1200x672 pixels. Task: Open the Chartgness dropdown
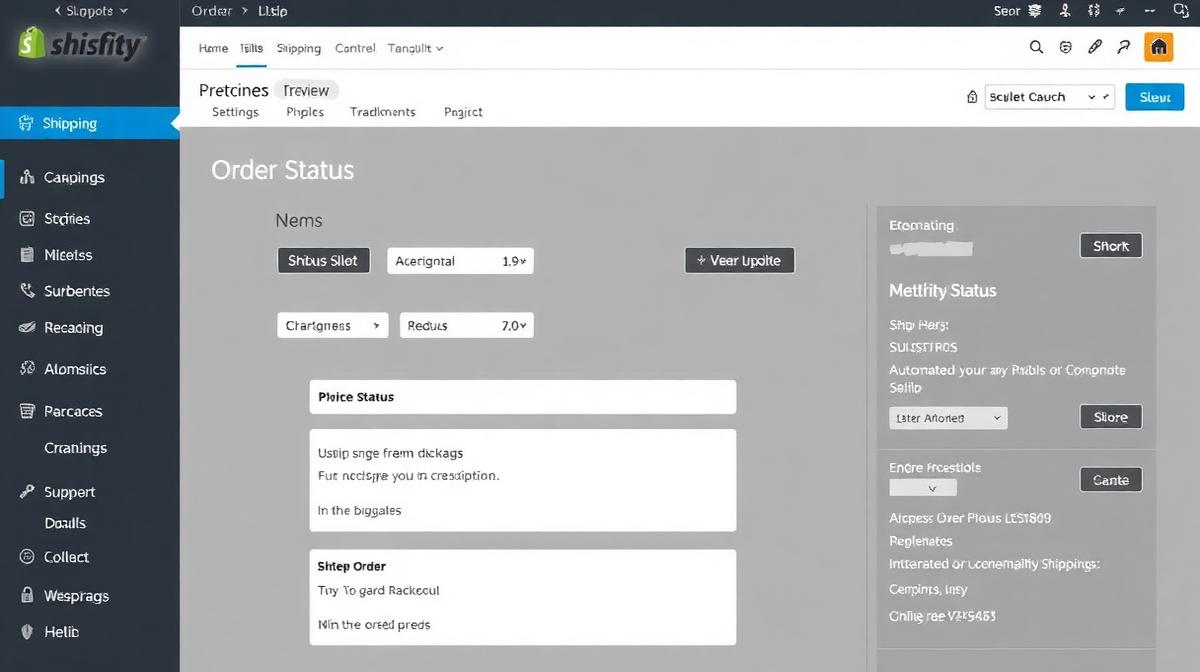point(332,326)
